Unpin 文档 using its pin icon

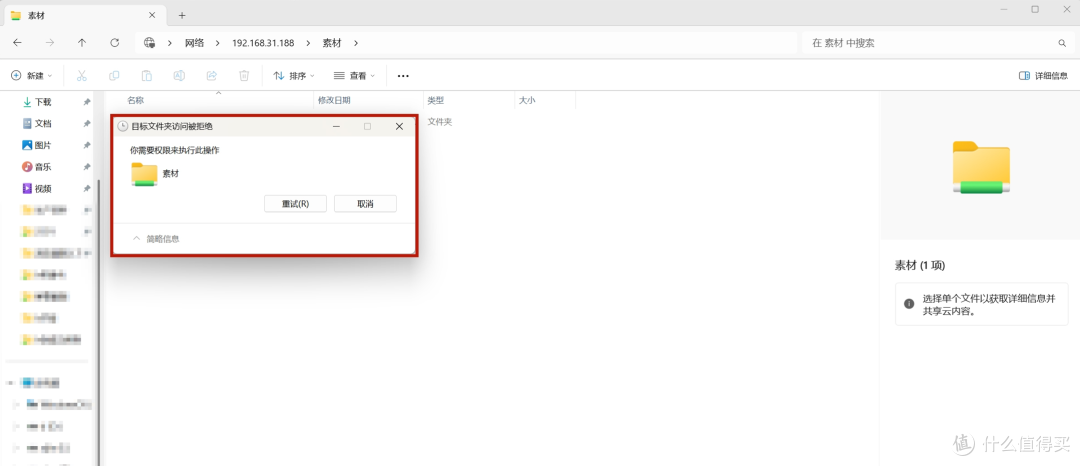87,124
